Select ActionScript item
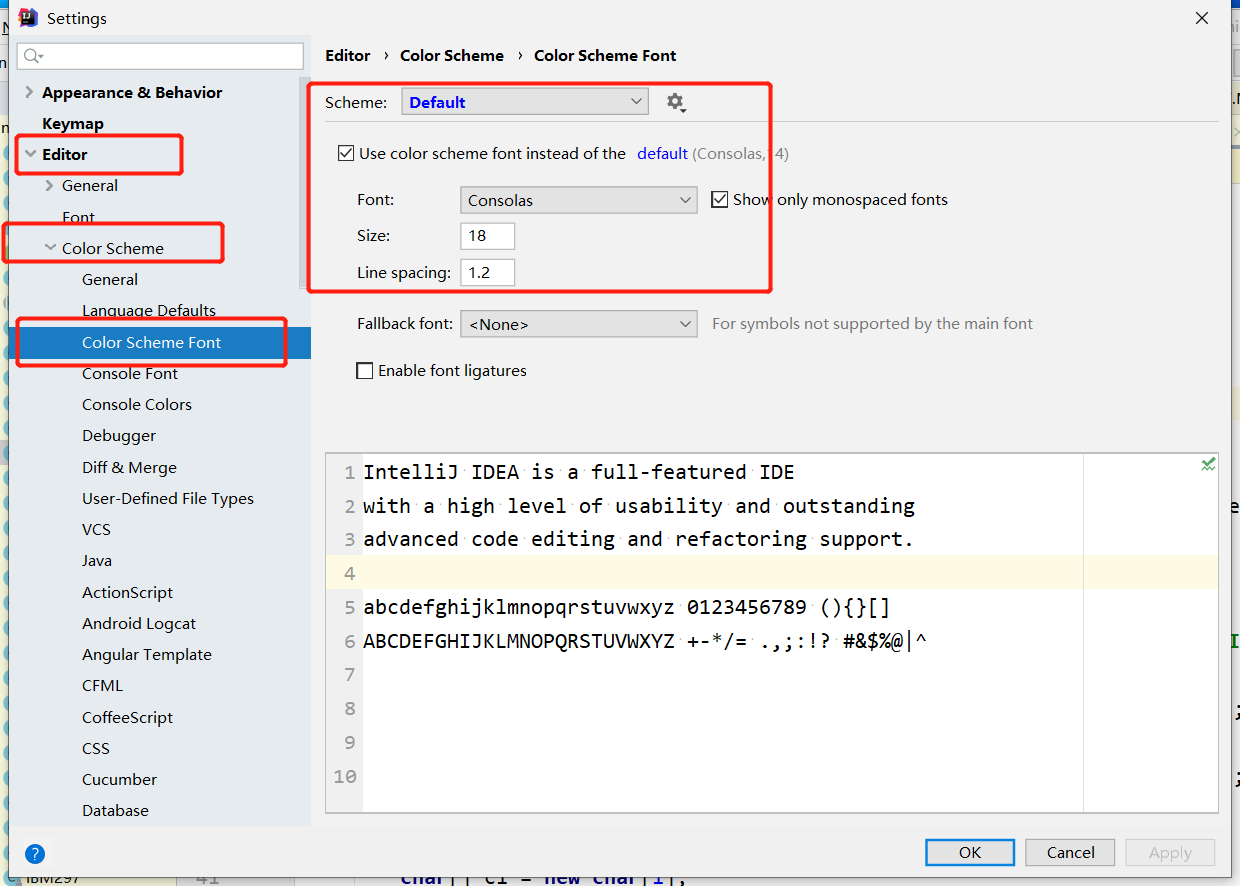This screenshot has height=886, width=1240. (127, 592)
